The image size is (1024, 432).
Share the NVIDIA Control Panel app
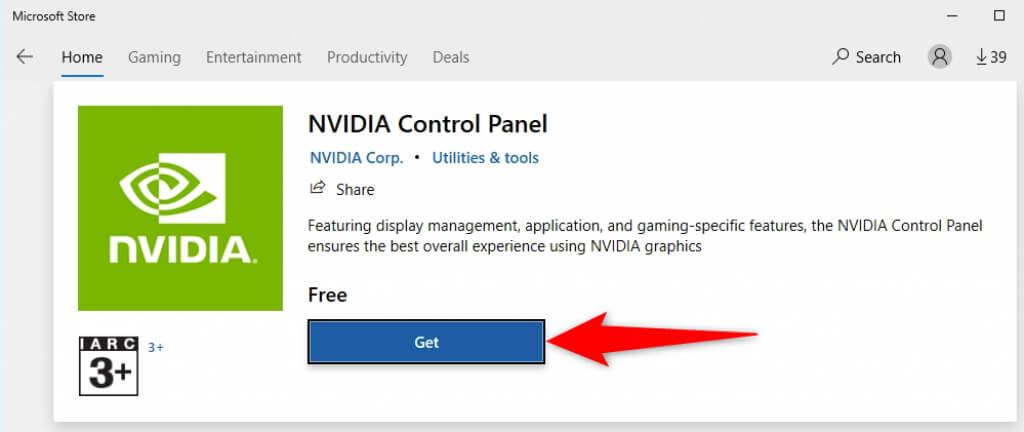coord(342,189)
